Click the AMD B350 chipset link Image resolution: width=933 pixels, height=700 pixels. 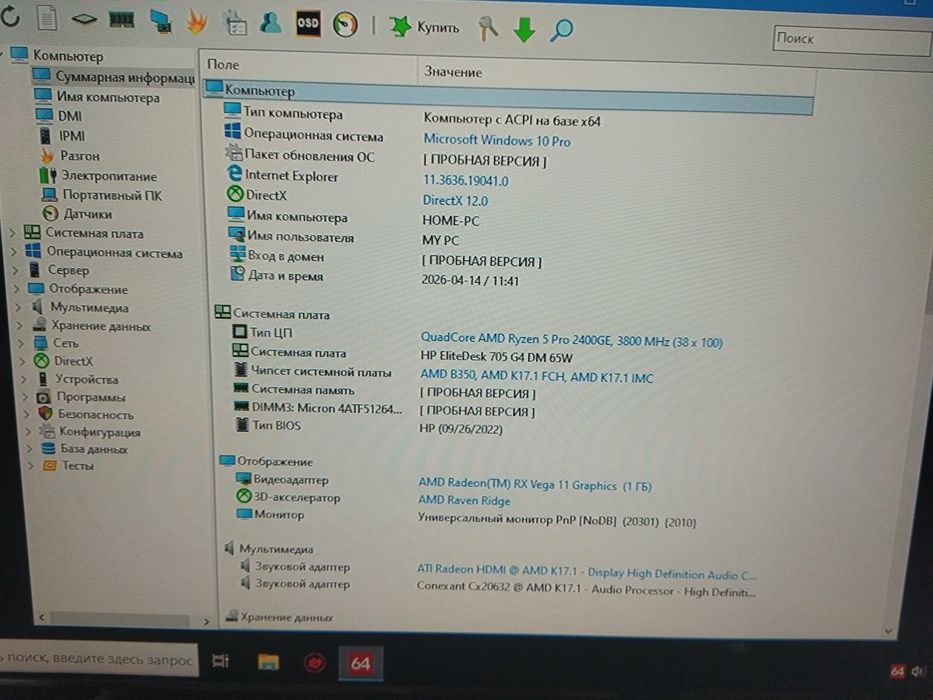click(x=536, y=376)
